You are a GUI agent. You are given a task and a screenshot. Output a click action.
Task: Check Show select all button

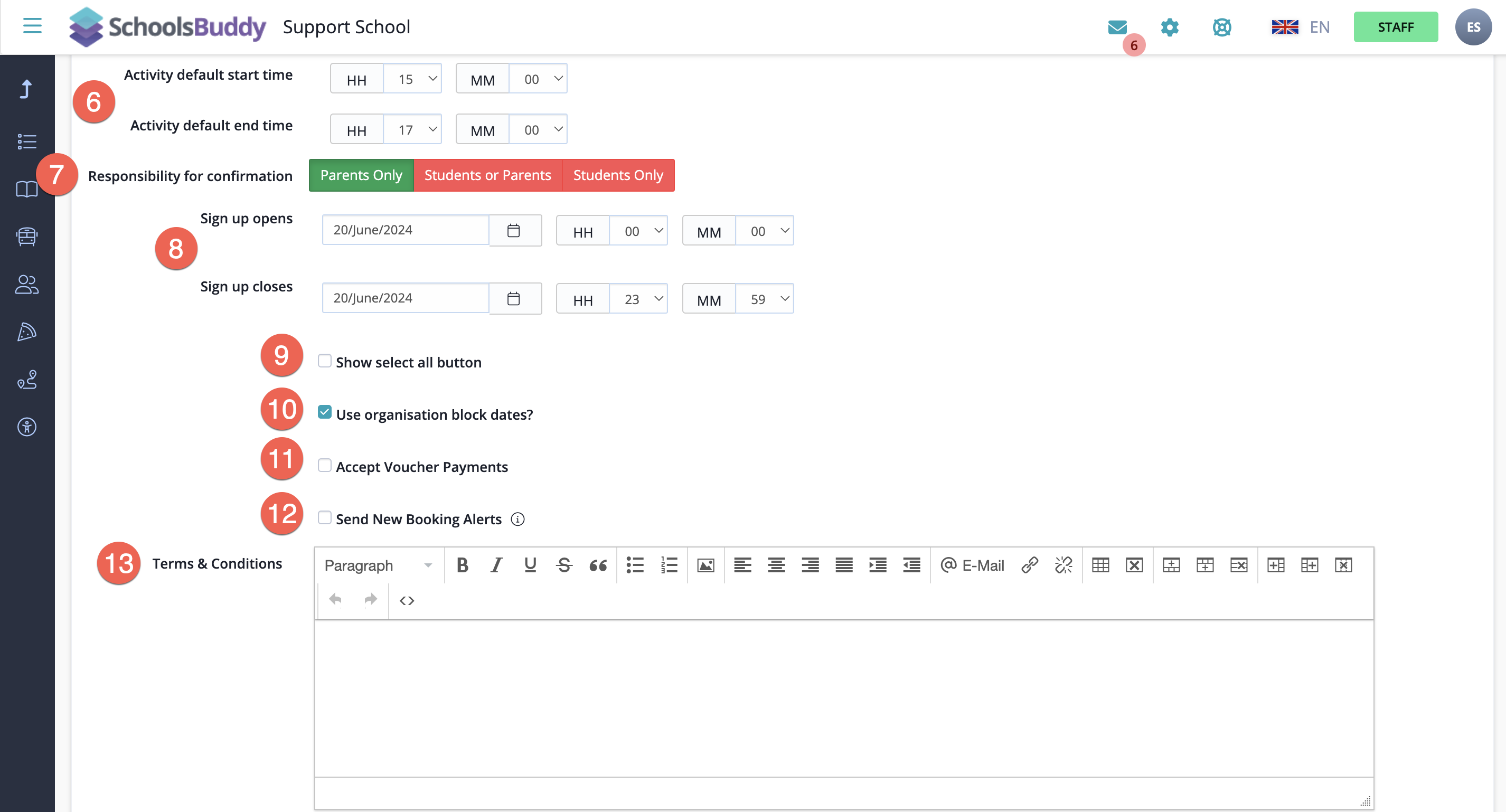coord(324,361)
